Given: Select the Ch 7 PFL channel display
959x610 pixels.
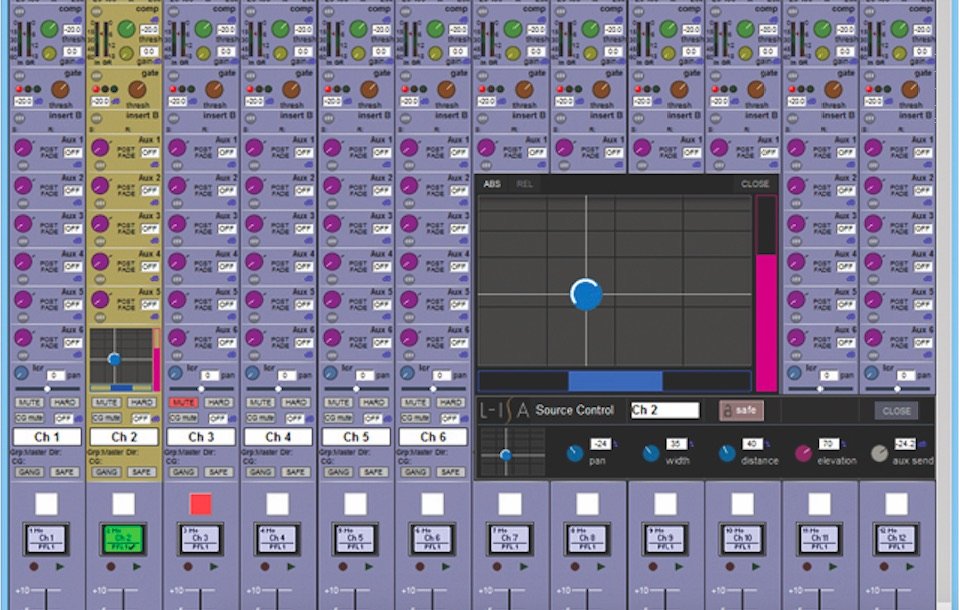Looking at the screenshot, I should [510, 539].
